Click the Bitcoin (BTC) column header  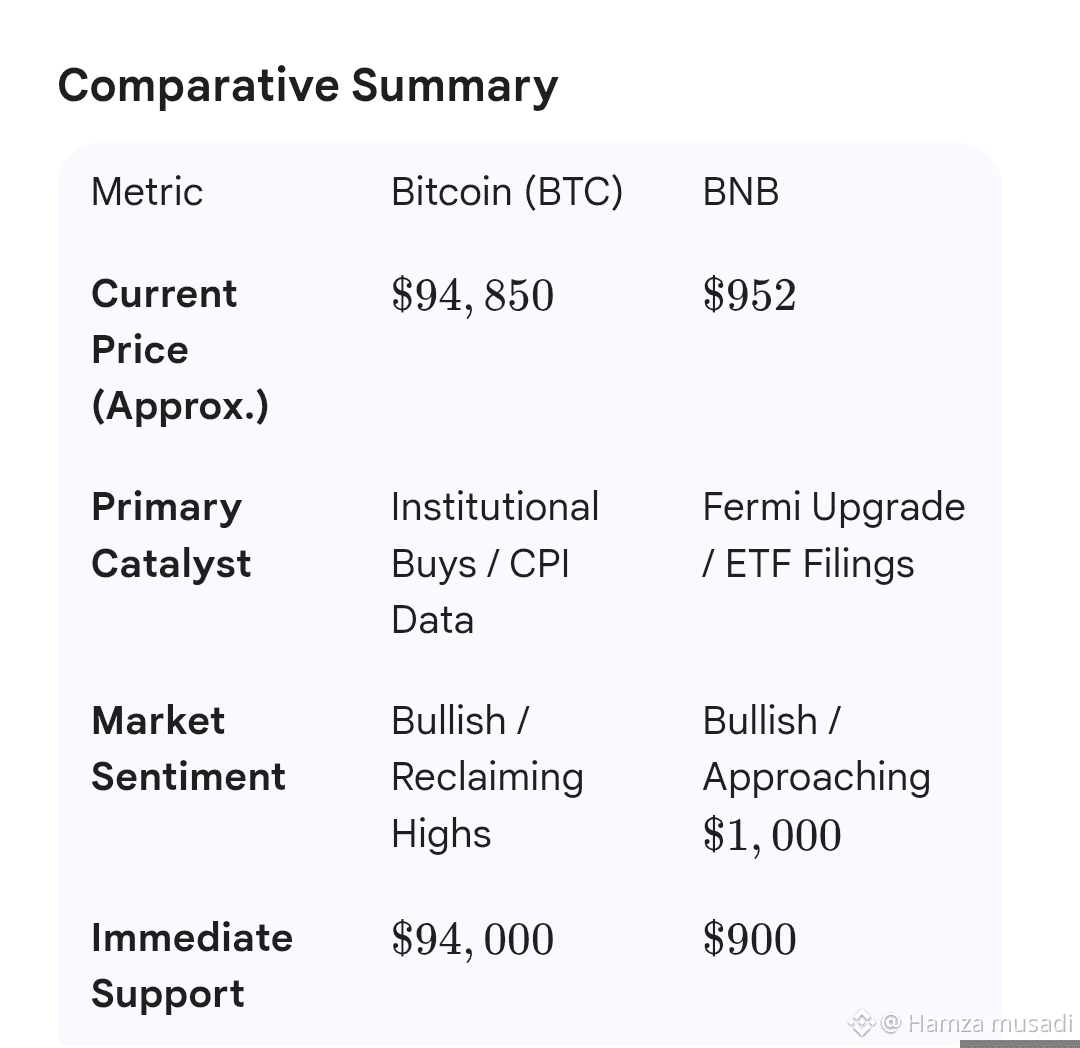(507, 191)
